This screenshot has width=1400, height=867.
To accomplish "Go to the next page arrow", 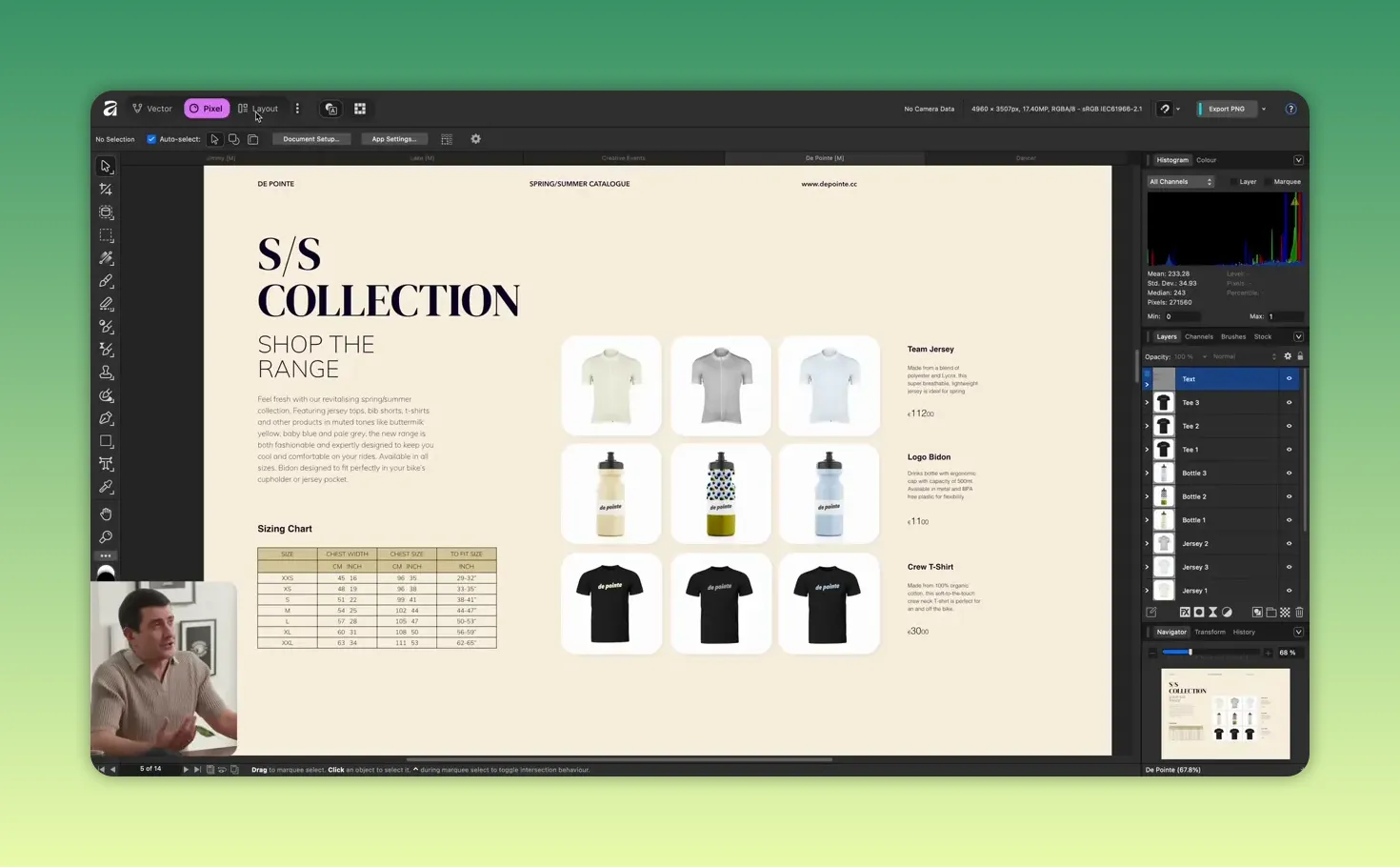I will click(x=186, y=769).
